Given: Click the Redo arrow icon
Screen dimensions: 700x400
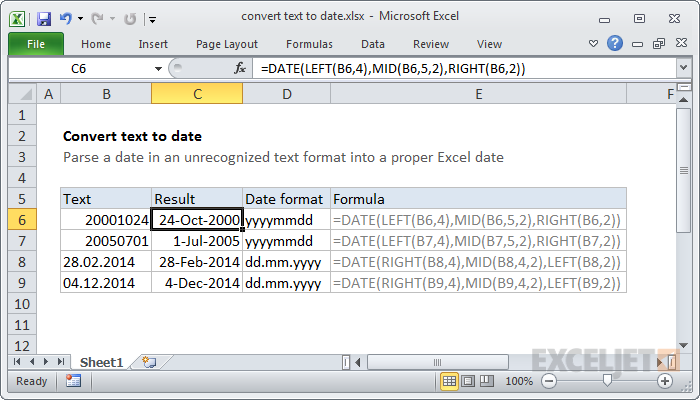Looking at the screenshot, I should pyautogui.click(x=97, y=19).
